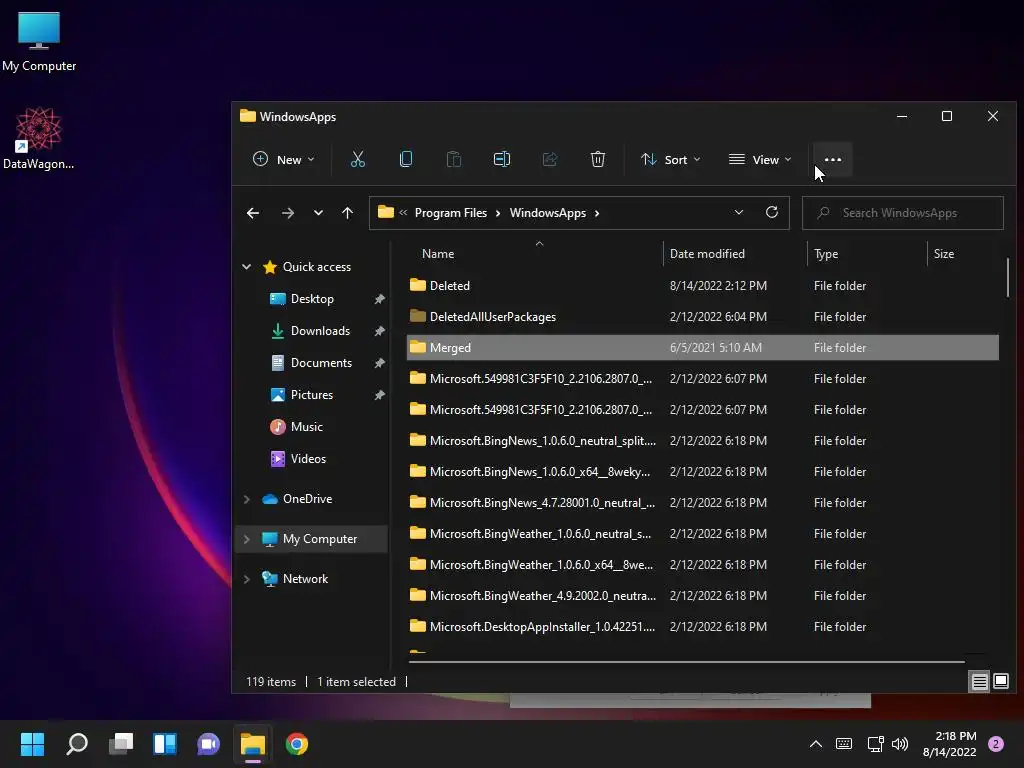
Task: Open Task View on taskbar
Action: tap(121, 744)
